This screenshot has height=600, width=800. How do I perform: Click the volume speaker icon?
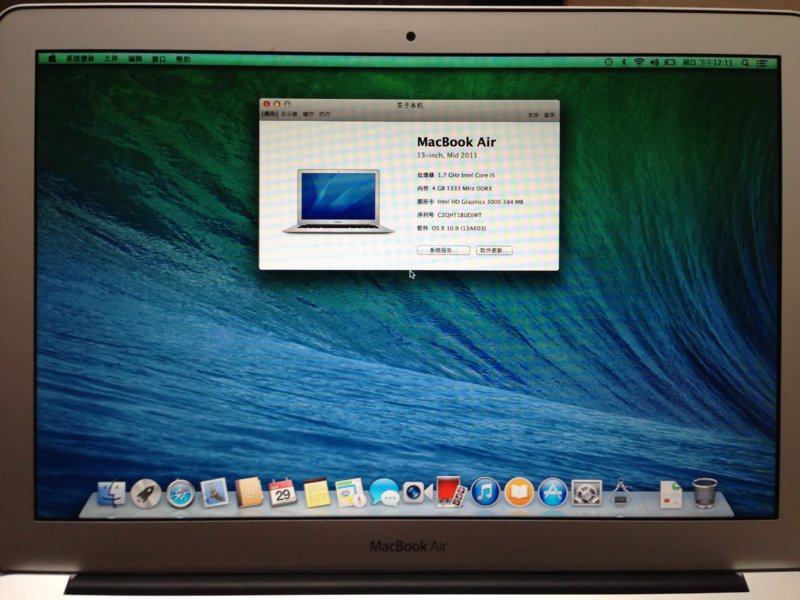(655, 62)
